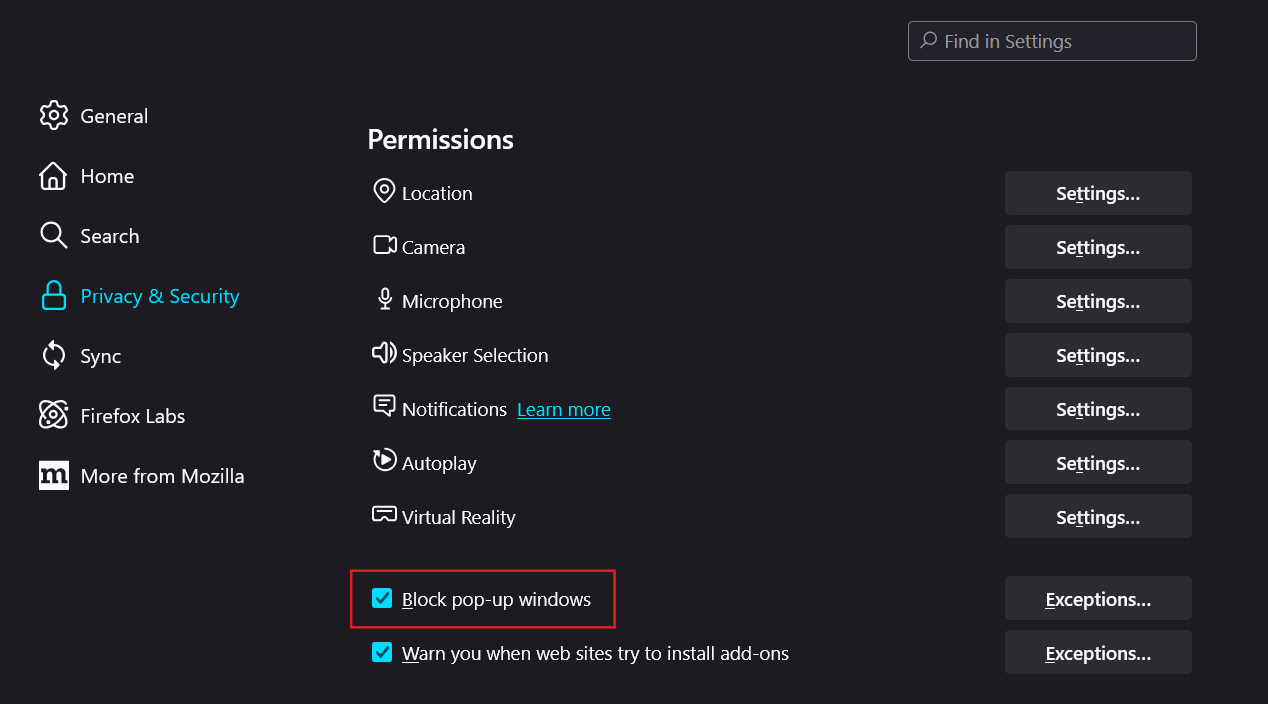
Task: Click the Mozilla 'm' logo icon
Action: pos(53,476)
